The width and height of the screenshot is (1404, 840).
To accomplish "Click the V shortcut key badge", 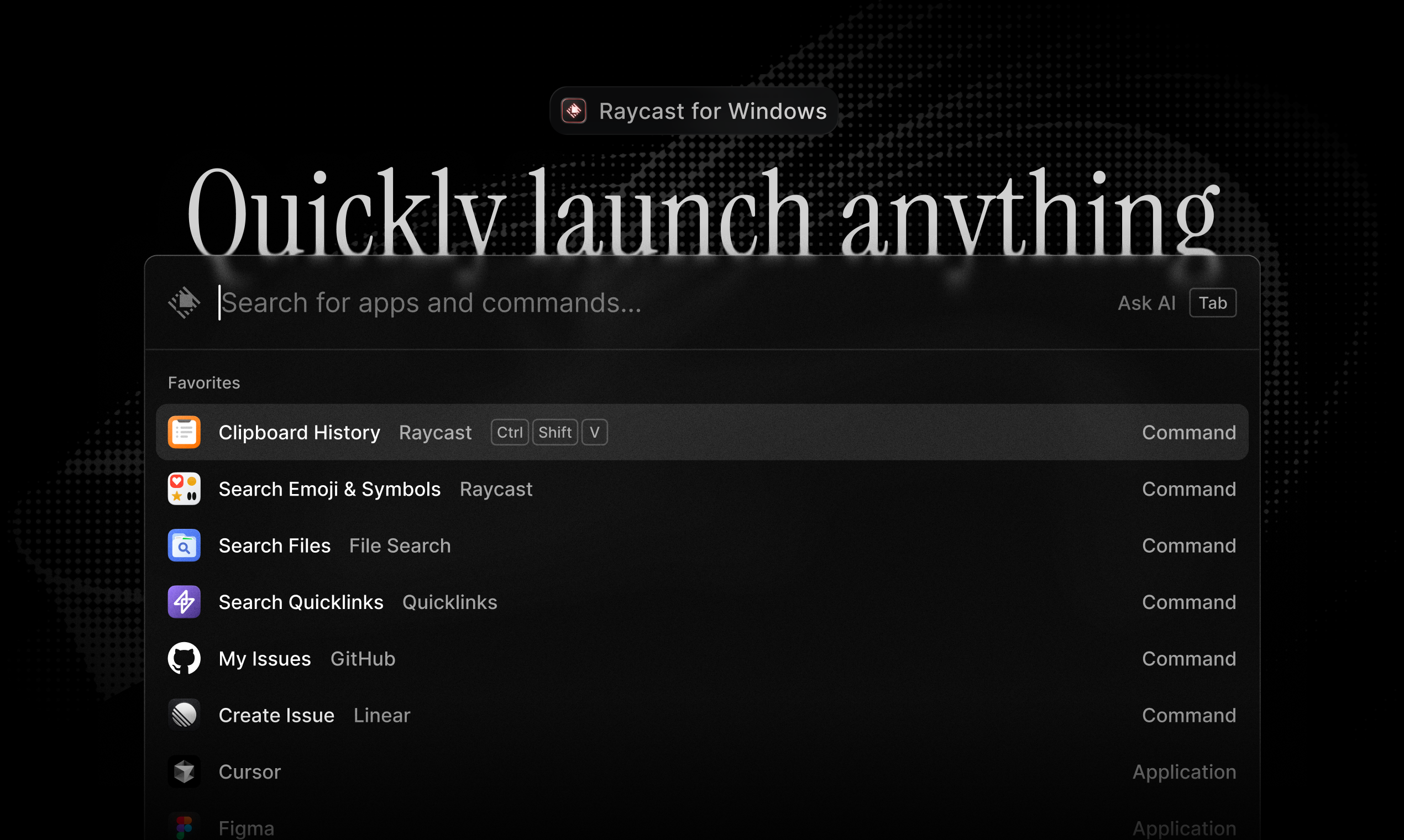I will click(x=594, y=432).
